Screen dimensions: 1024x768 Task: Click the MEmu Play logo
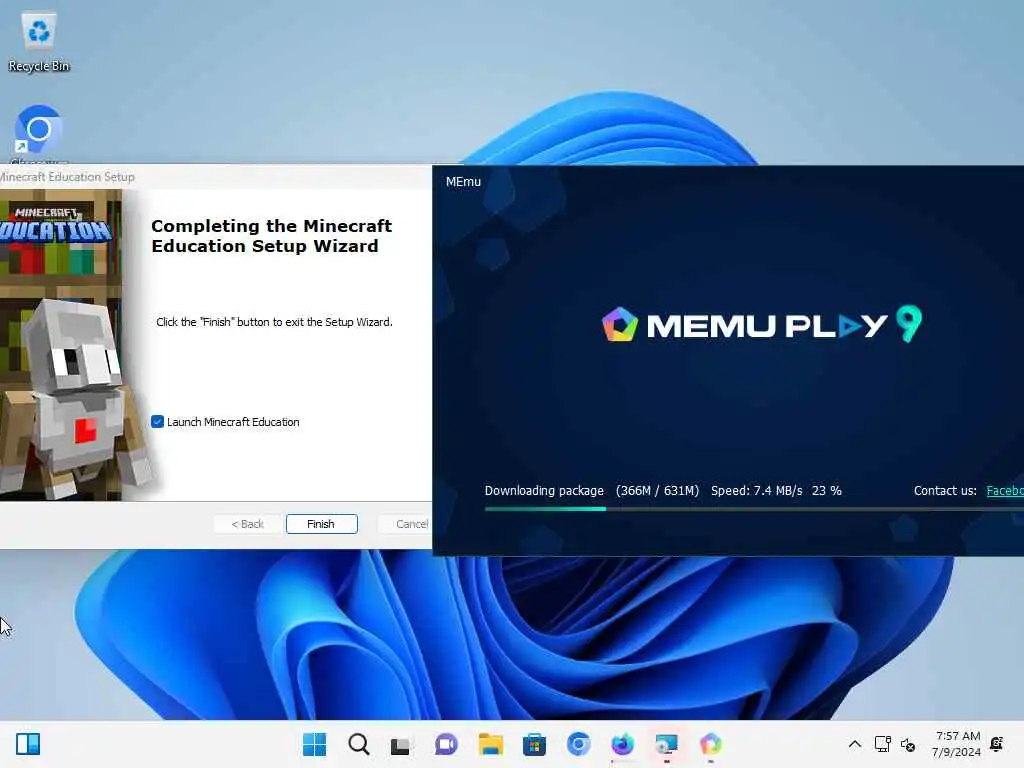click(761, 325)
